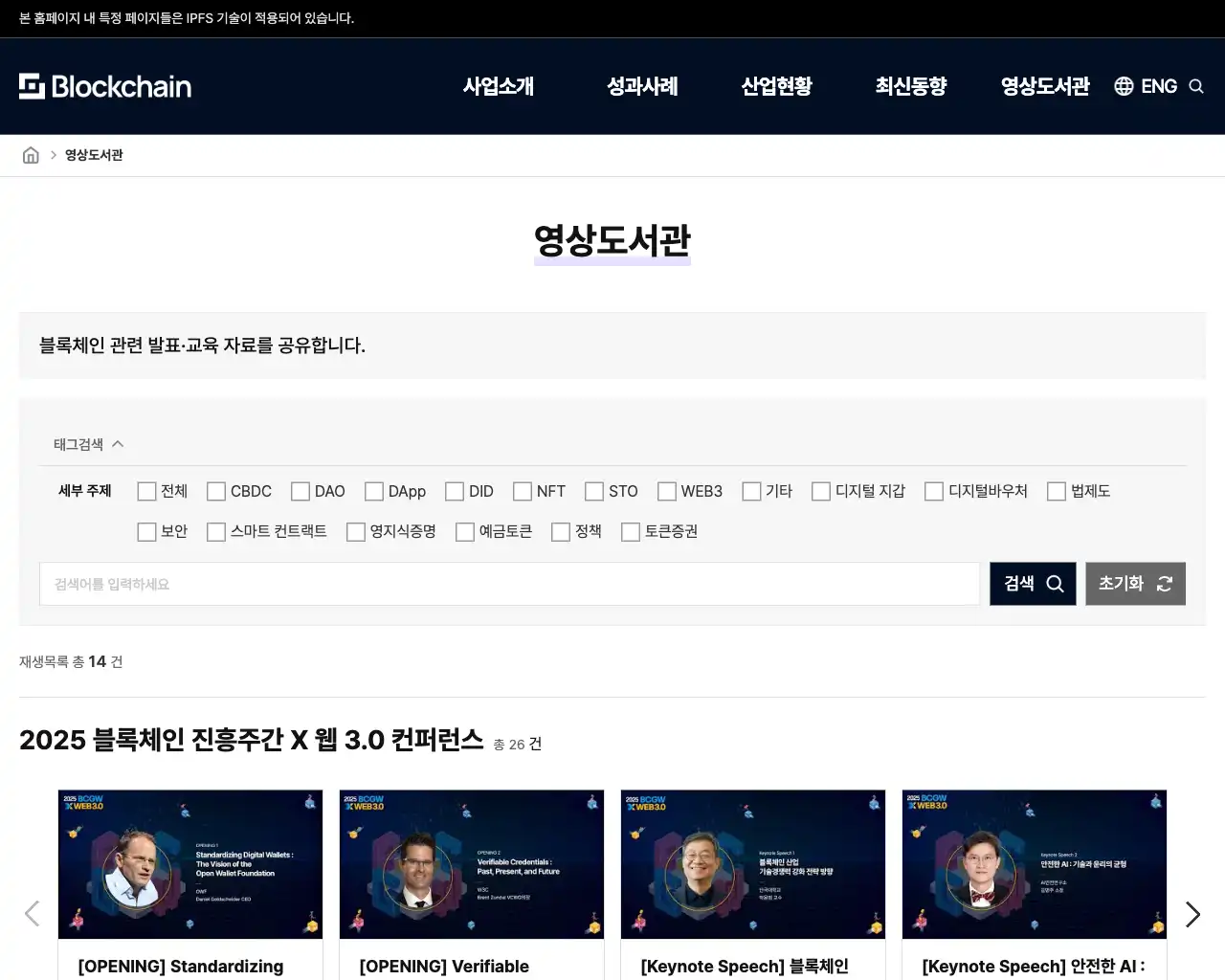
Task: Click the globe language icon next to ENG
Action: (1123, 86)
